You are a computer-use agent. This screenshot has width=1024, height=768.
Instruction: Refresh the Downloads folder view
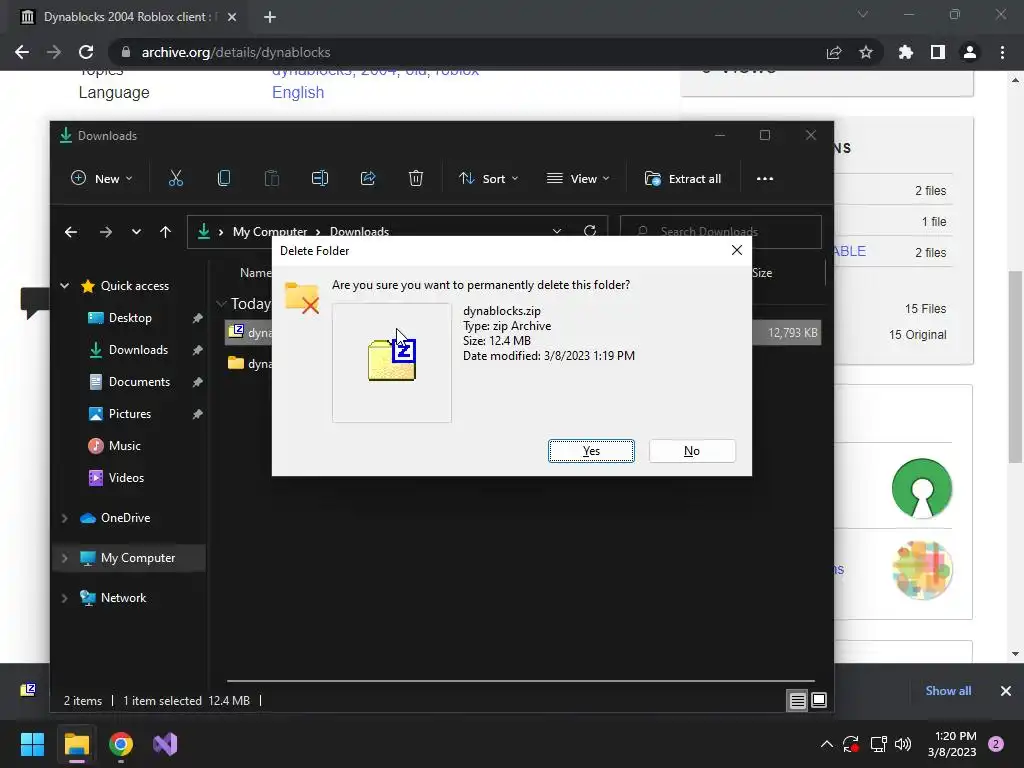pos(590,231)
